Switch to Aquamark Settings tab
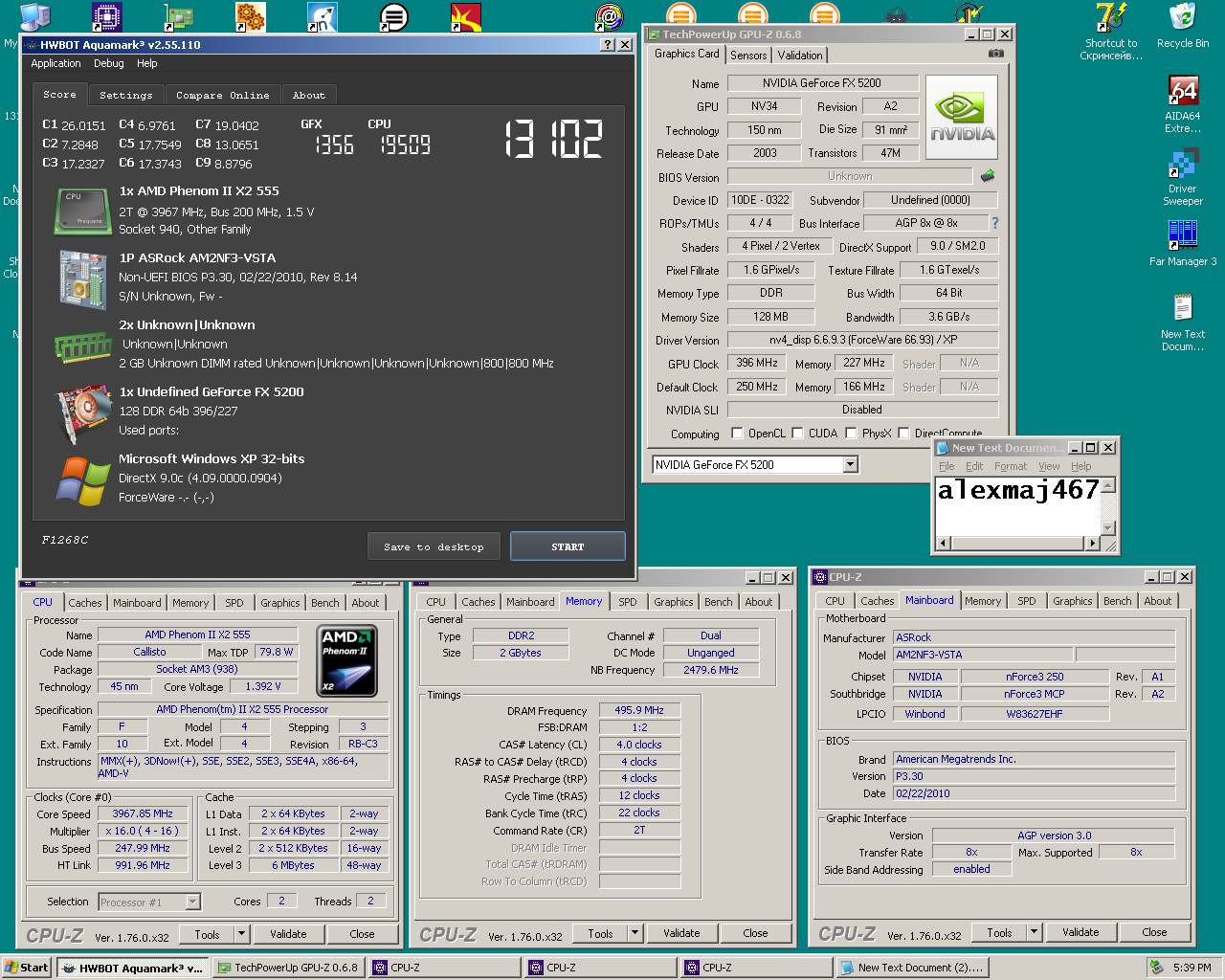This screenshot has width=1225, height=980. (125, 95)
